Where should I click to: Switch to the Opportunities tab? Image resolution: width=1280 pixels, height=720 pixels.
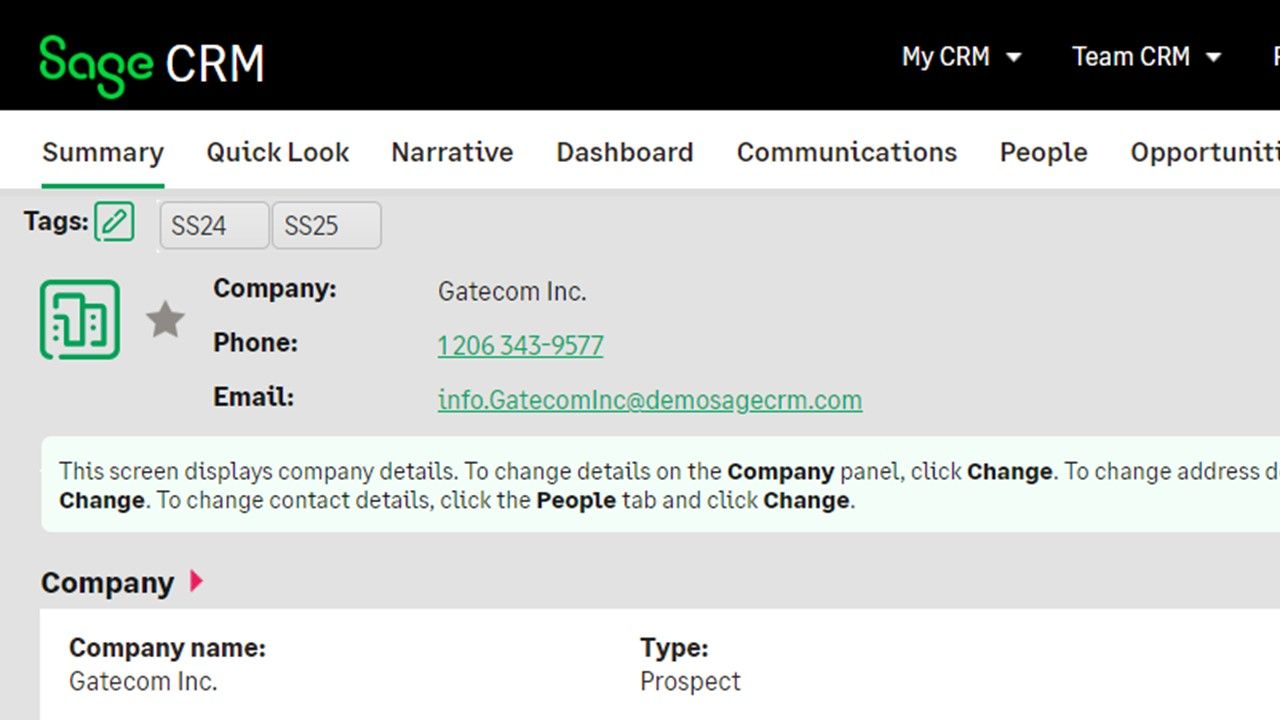[1205, 152]
